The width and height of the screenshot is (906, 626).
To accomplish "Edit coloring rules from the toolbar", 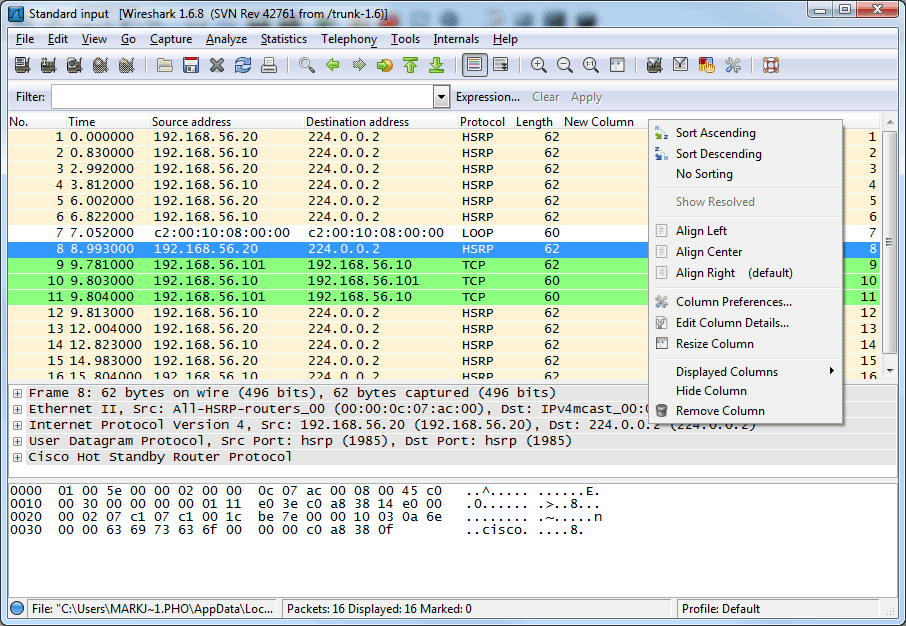I will 707,65.
